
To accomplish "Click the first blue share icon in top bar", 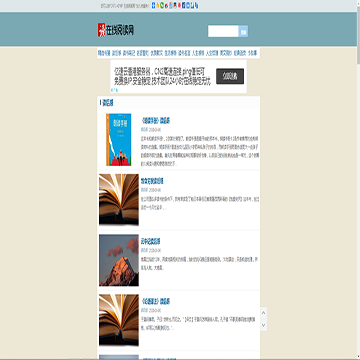I will [153, 5].
